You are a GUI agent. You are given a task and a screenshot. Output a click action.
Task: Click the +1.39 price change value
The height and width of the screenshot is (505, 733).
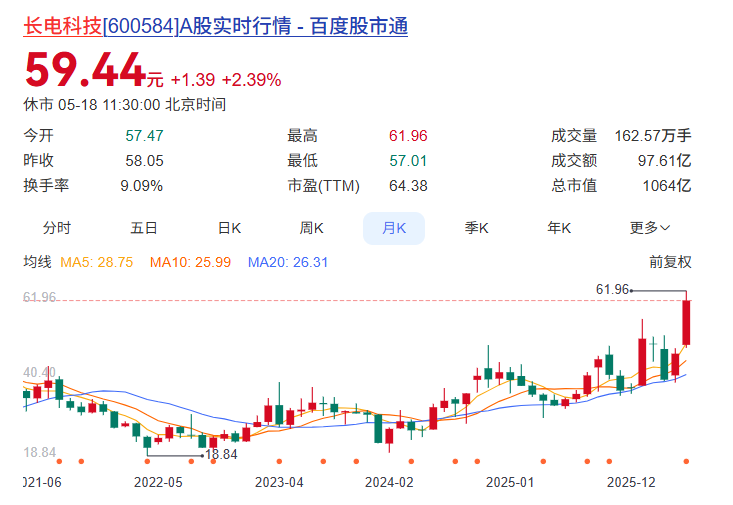[x=193, y=80]
